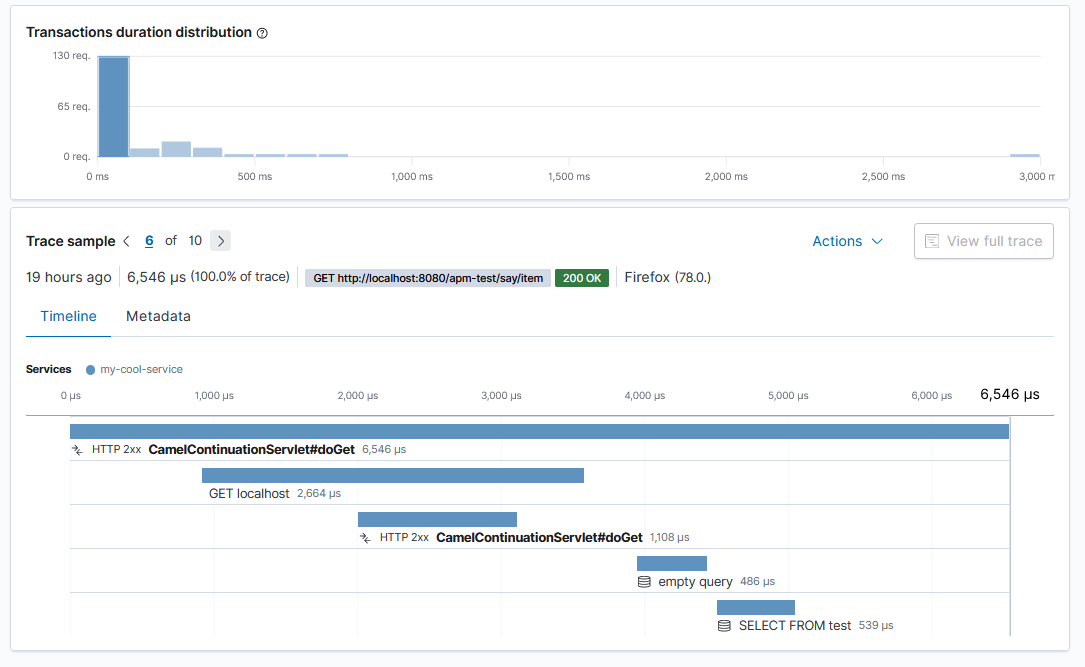Click the transaction icon before first CamelContinuationServlet#doGet
Screen dimensions: 1085x667
pyautogui.click(x=78, y=450)
